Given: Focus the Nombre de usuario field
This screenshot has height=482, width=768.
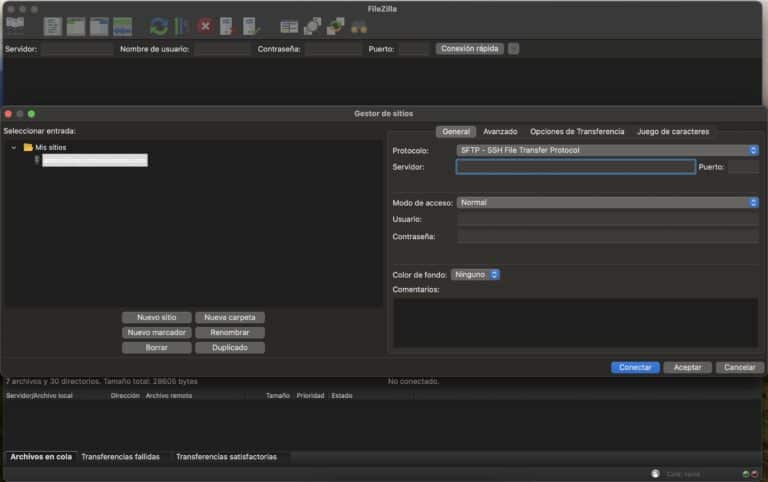Looking at the screenshot, I should click(x=221, y=49).
